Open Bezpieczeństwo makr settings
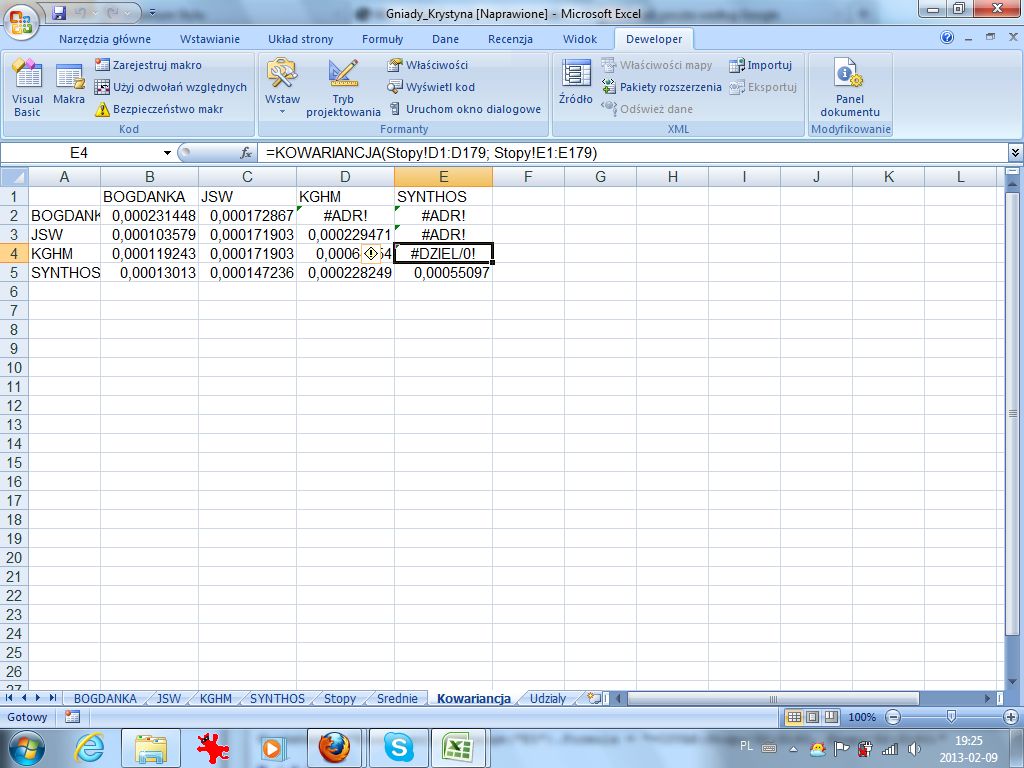The width and height of the screenshot is (1024, 768). pyautogui.click(x=159, y=109)
